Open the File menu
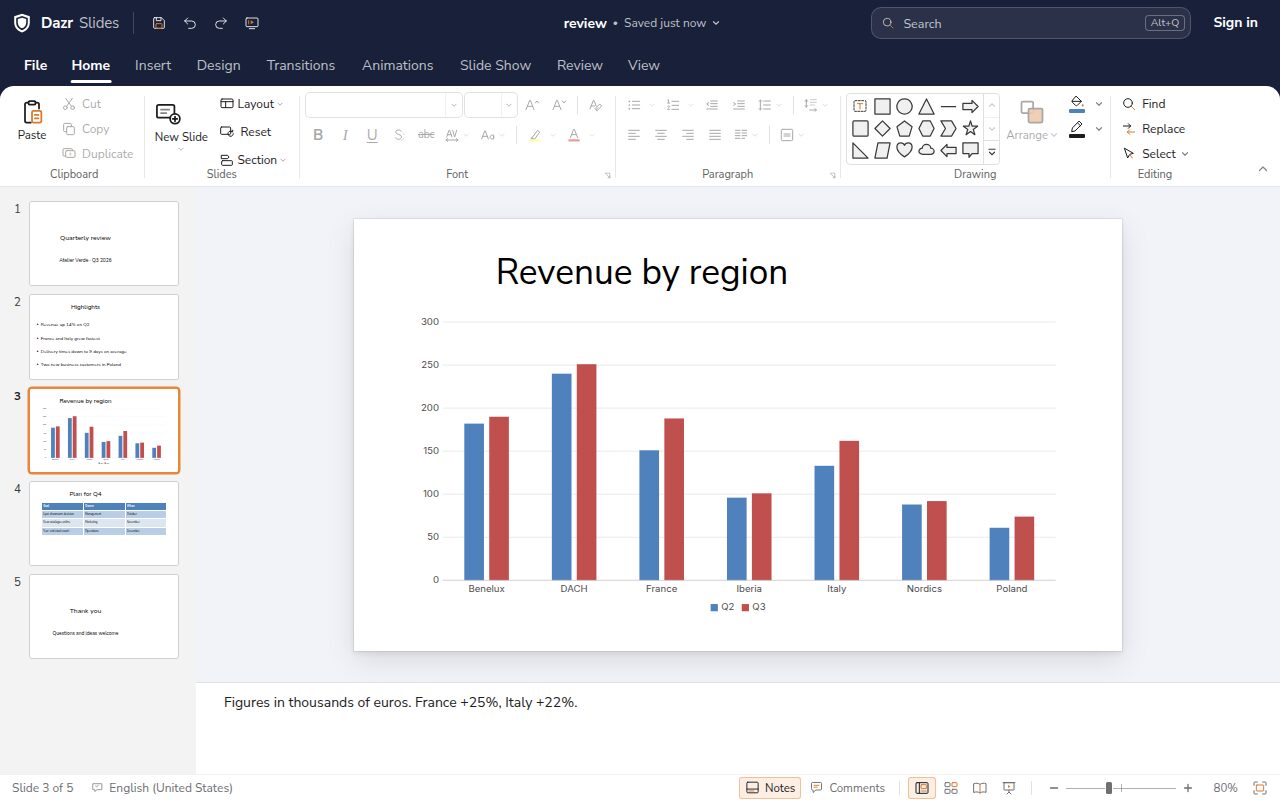The width and height of the screenshot is (1280, 800). (x=35, y=65)
